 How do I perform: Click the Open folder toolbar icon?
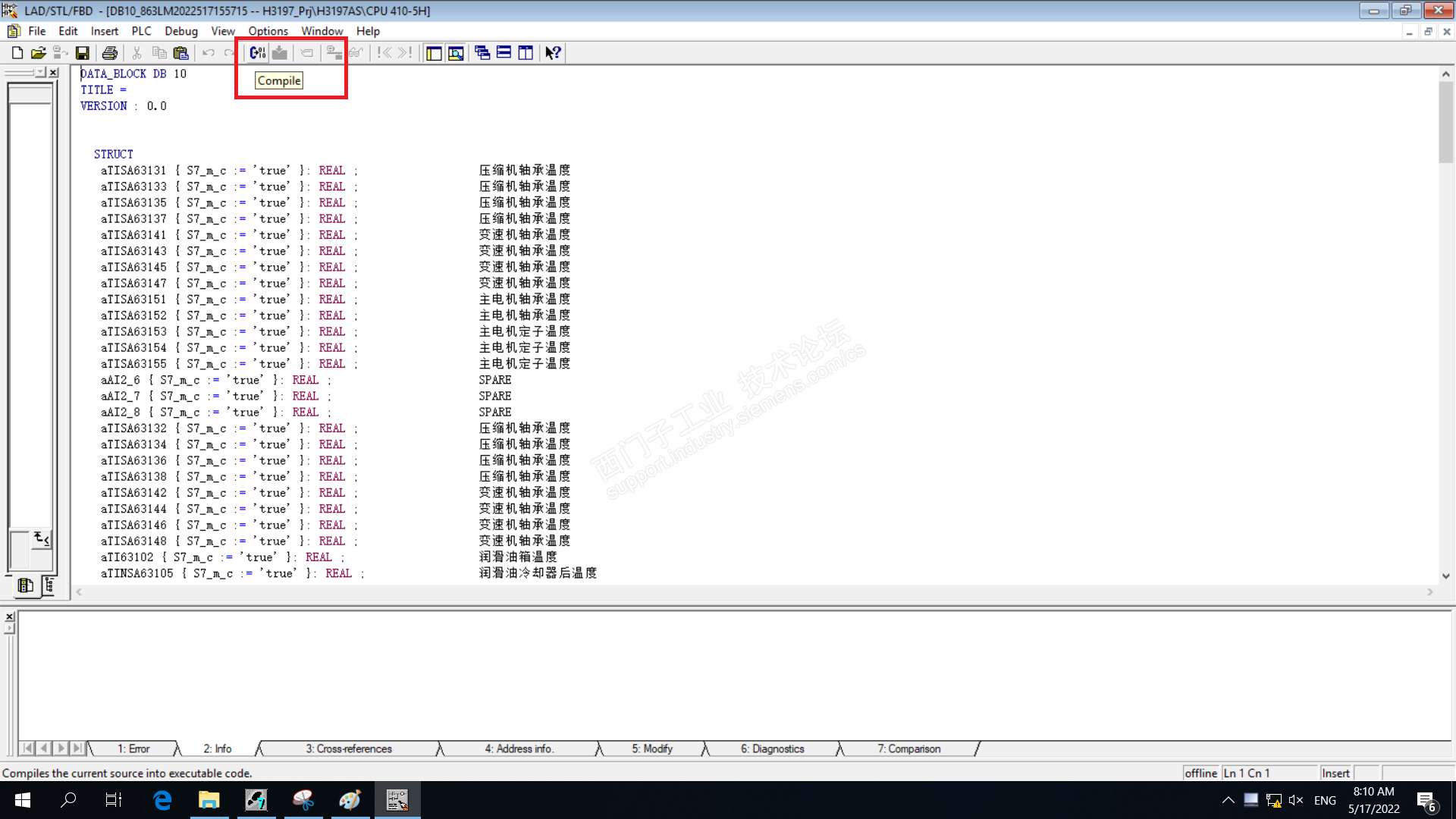point(39,53)
